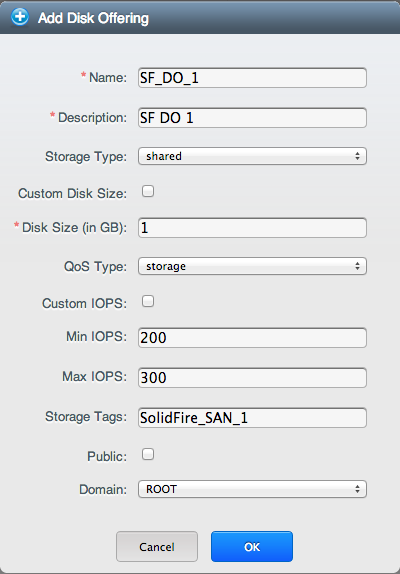
Task: Click the Storage Tags field SolidFire_SAN_1
Action: [252, 418]
